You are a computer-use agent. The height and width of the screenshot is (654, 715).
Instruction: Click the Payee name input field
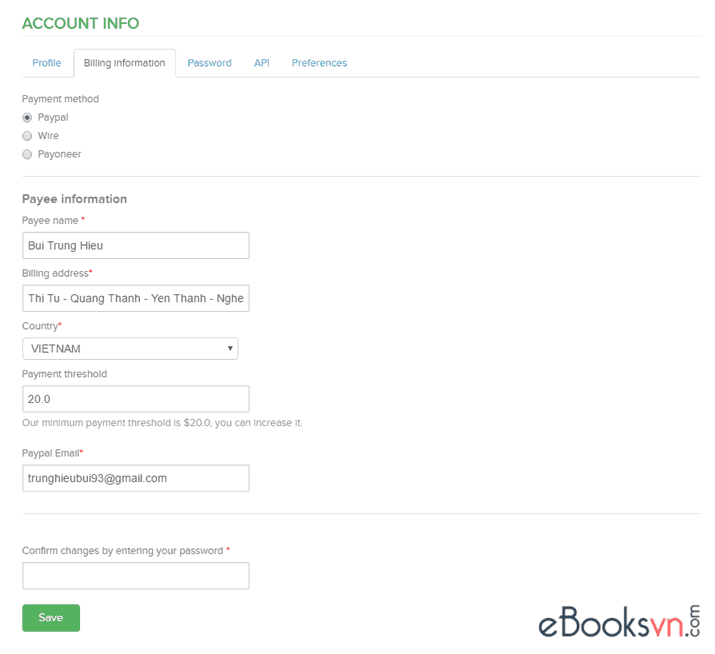click(x=135, y=245)
